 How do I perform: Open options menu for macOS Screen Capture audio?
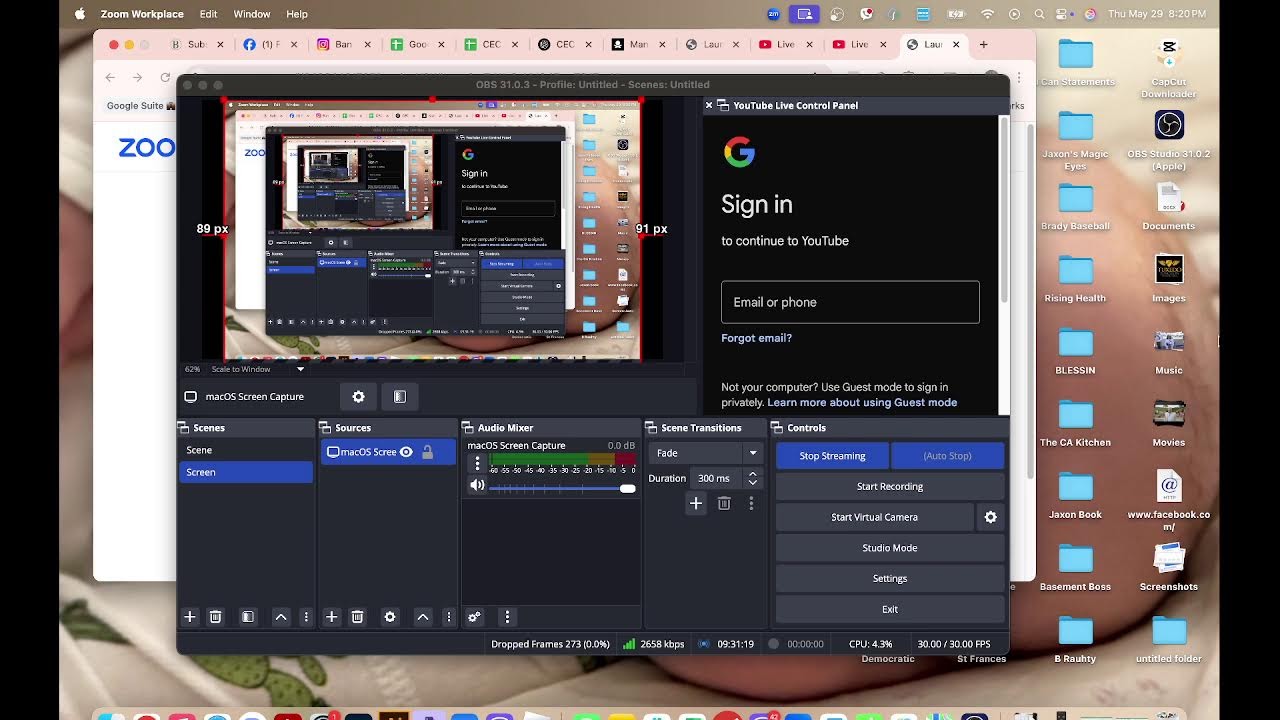click(x=477, y=464)
